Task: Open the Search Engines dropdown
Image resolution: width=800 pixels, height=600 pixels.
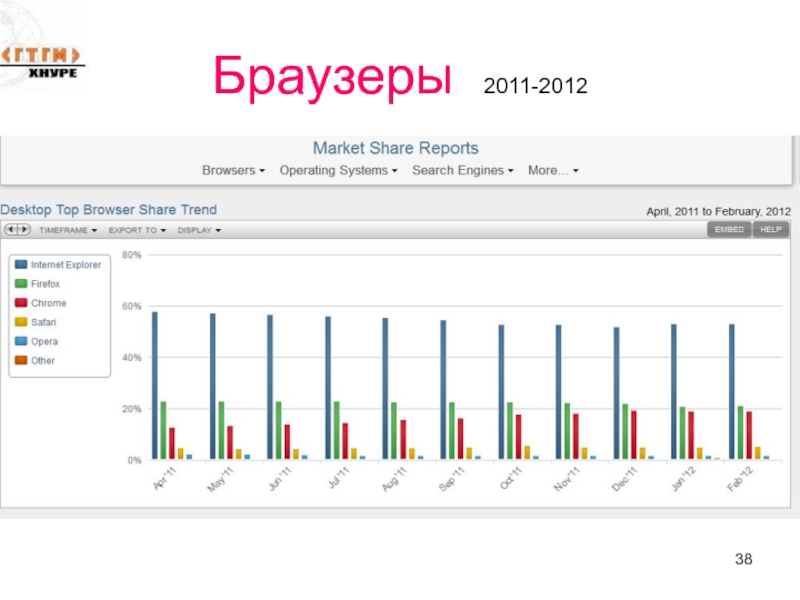Action: pyautogui.click(x=462, y=171)
